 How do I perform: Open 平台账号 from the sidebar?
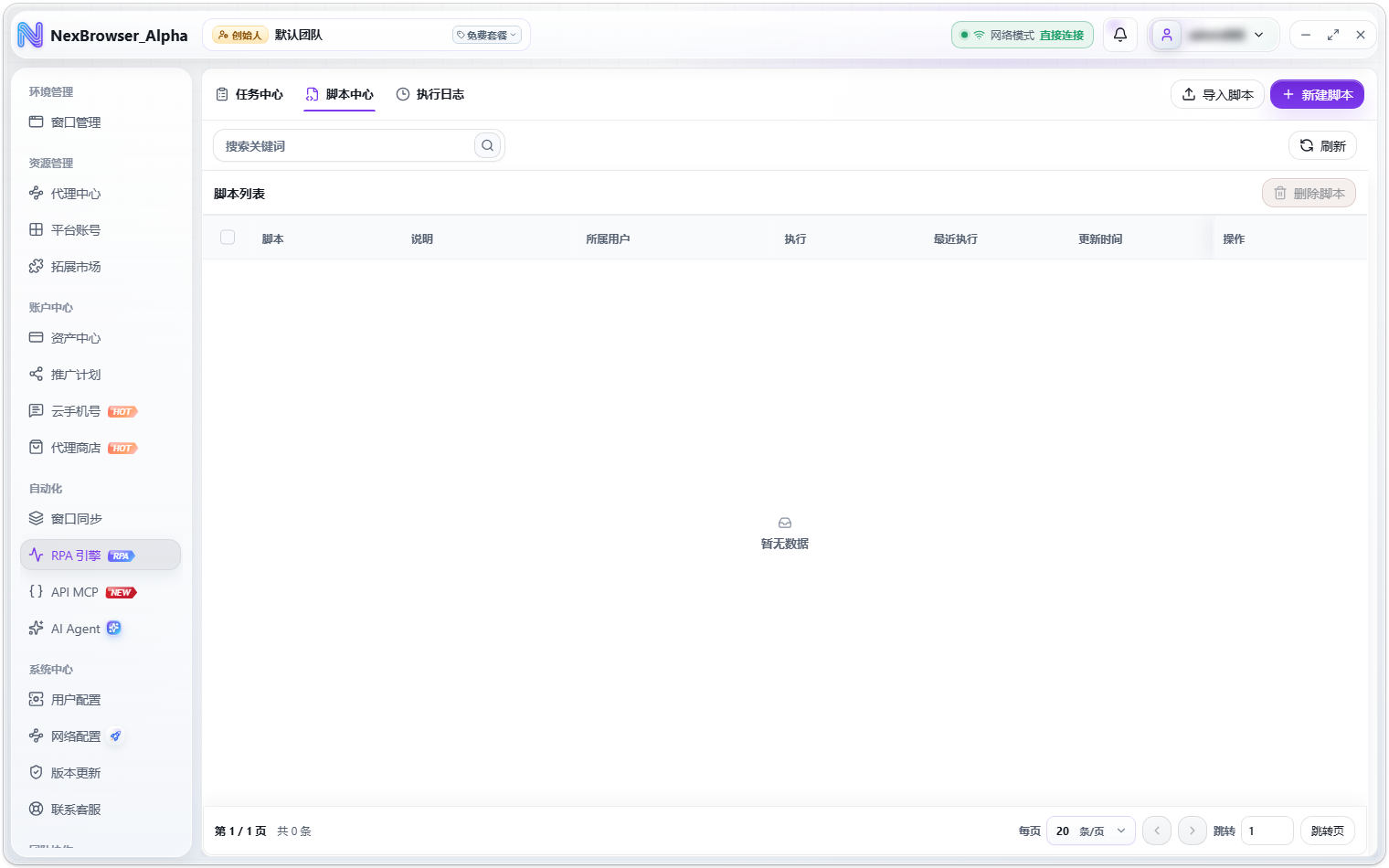[x=101, y=230]
